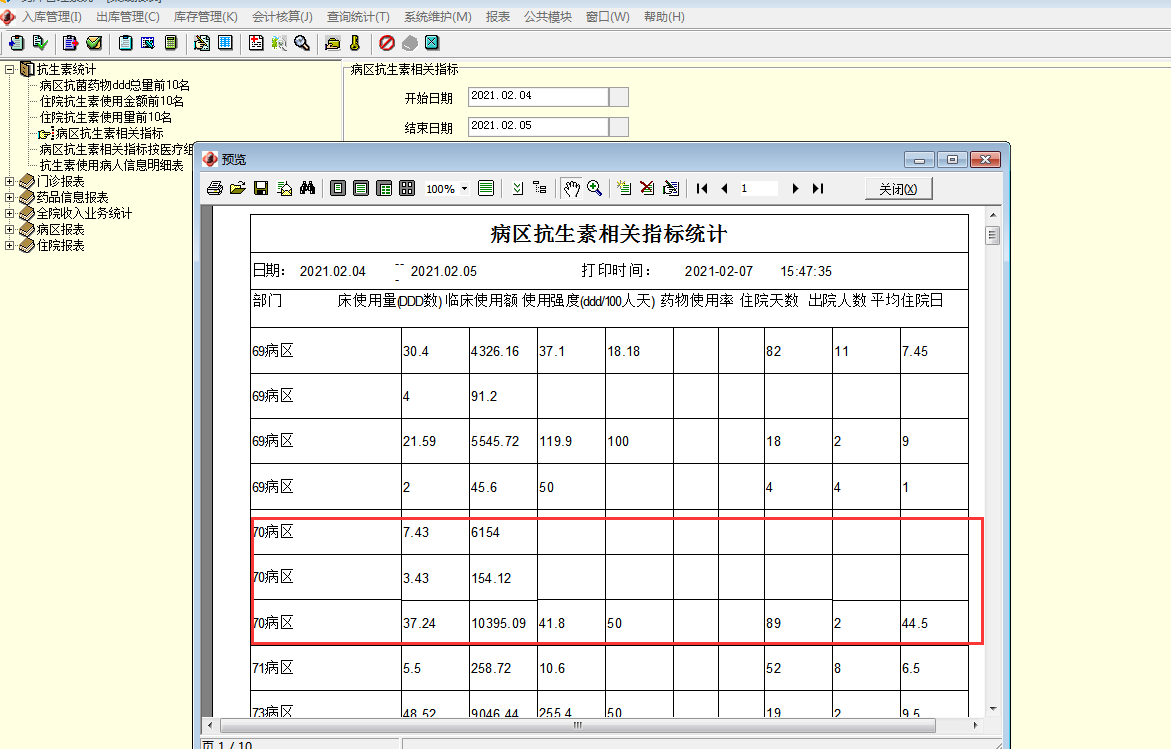Select 住院抗生素使用量前10名 tree item
Viewport: 1171px width, 749px height.
tap(105, 117)
